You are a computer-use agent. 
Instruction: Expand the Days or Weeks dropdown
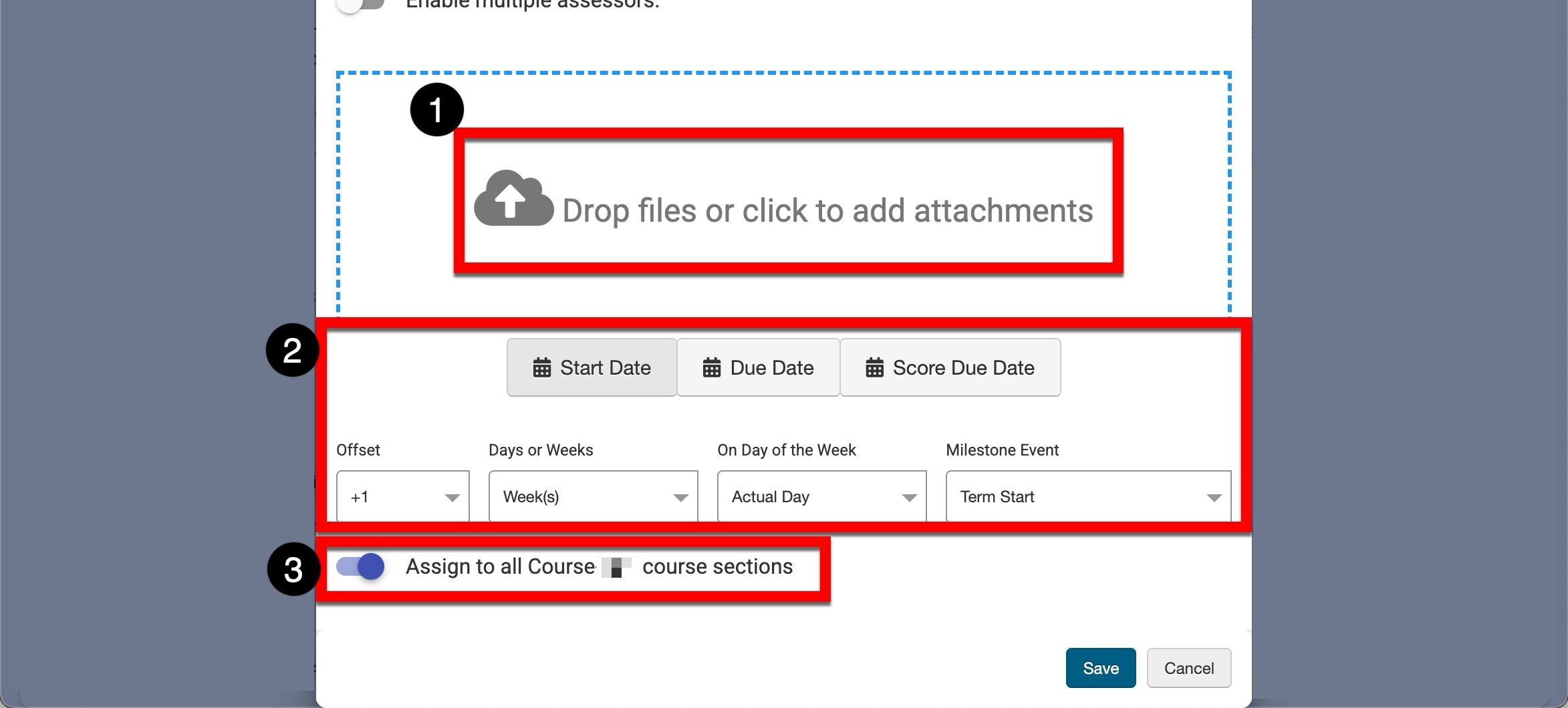[x=593, y=497]
